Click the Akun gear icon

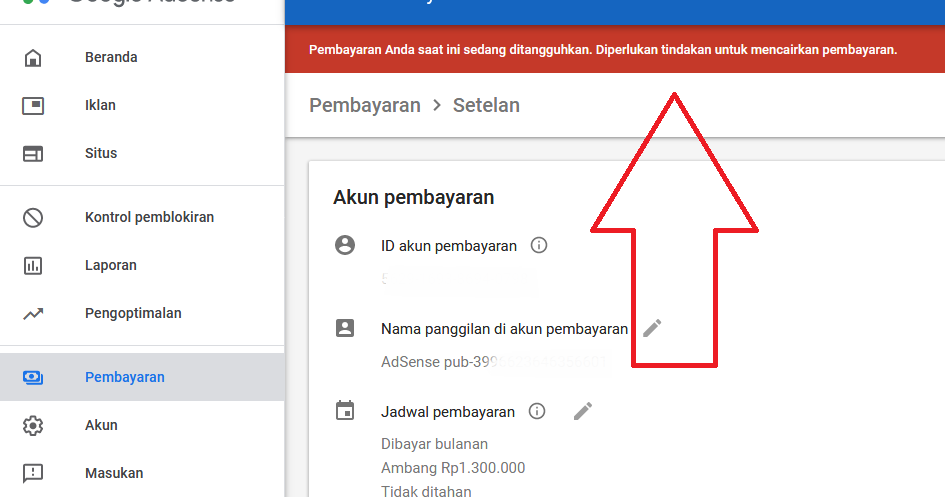pyautogui.click(x=33, y=425)
